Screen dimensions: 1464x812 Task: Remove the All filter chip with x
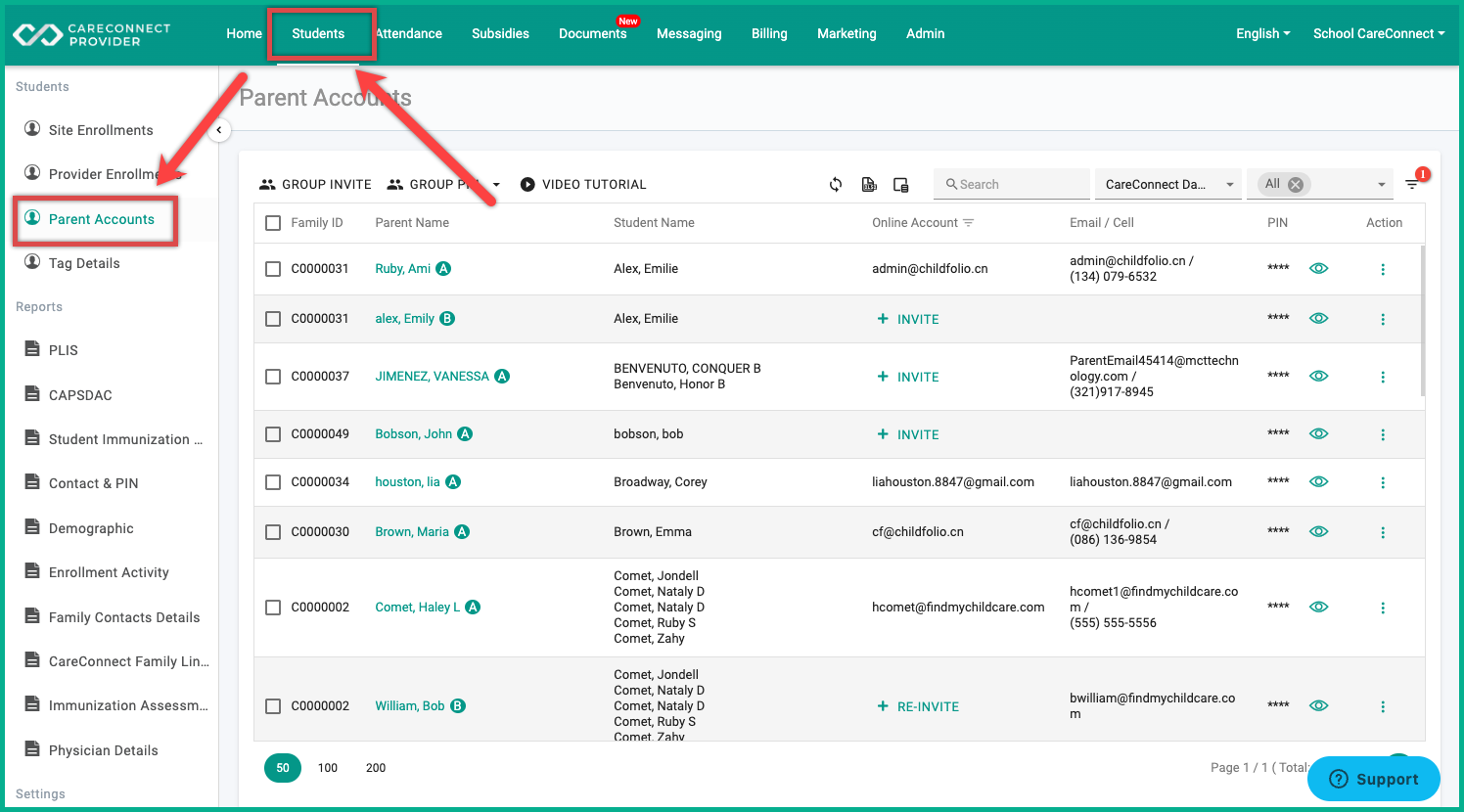[1296, 184]
